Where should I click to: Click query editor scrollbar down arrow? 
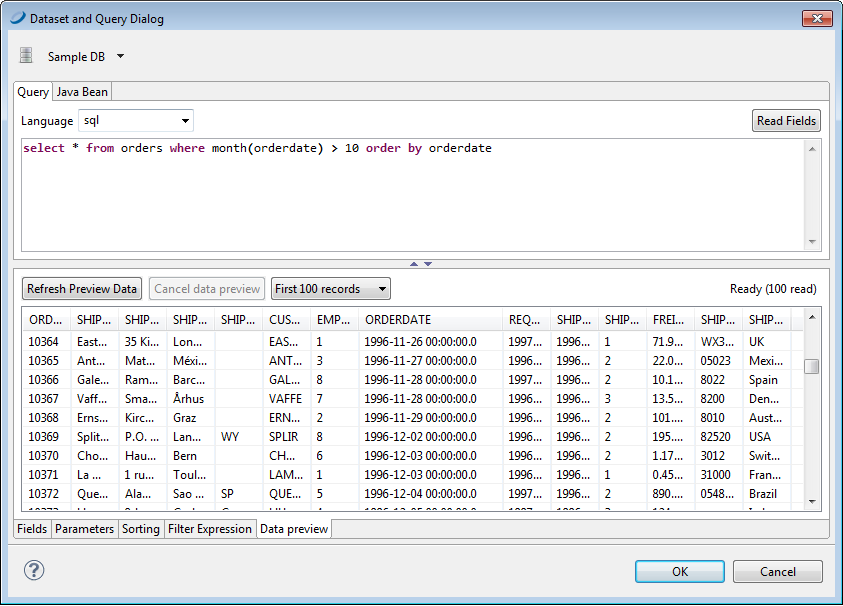(x=812, y=242)
